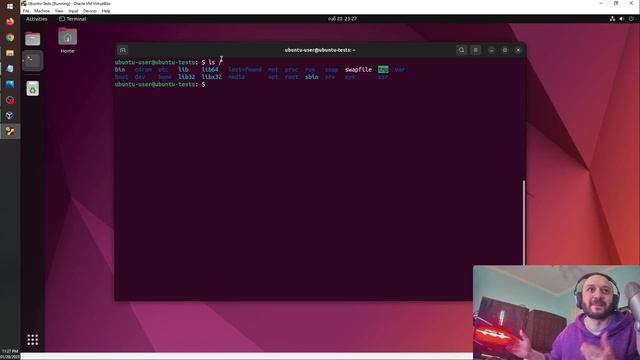
Task: Launch Firefox from Windows taskbar
Action: (10, 21)
